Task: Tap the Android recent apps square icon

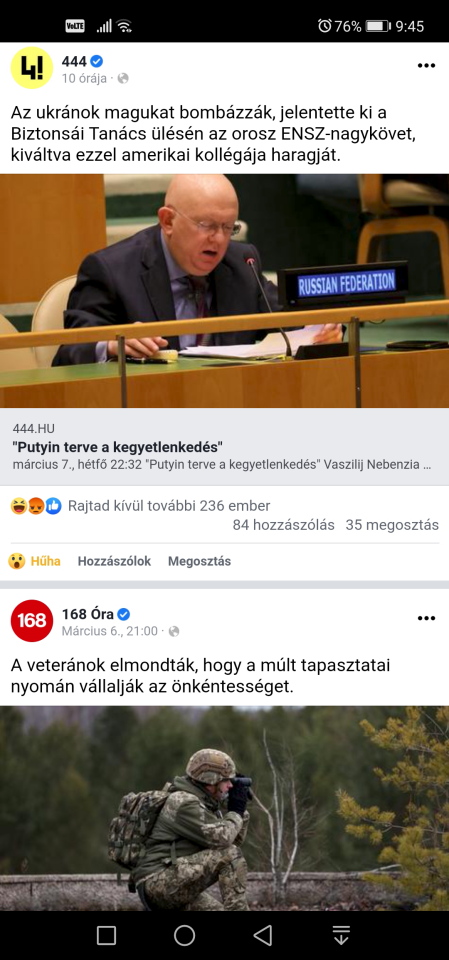Action: pyautogui.click(x=107, y=935)
